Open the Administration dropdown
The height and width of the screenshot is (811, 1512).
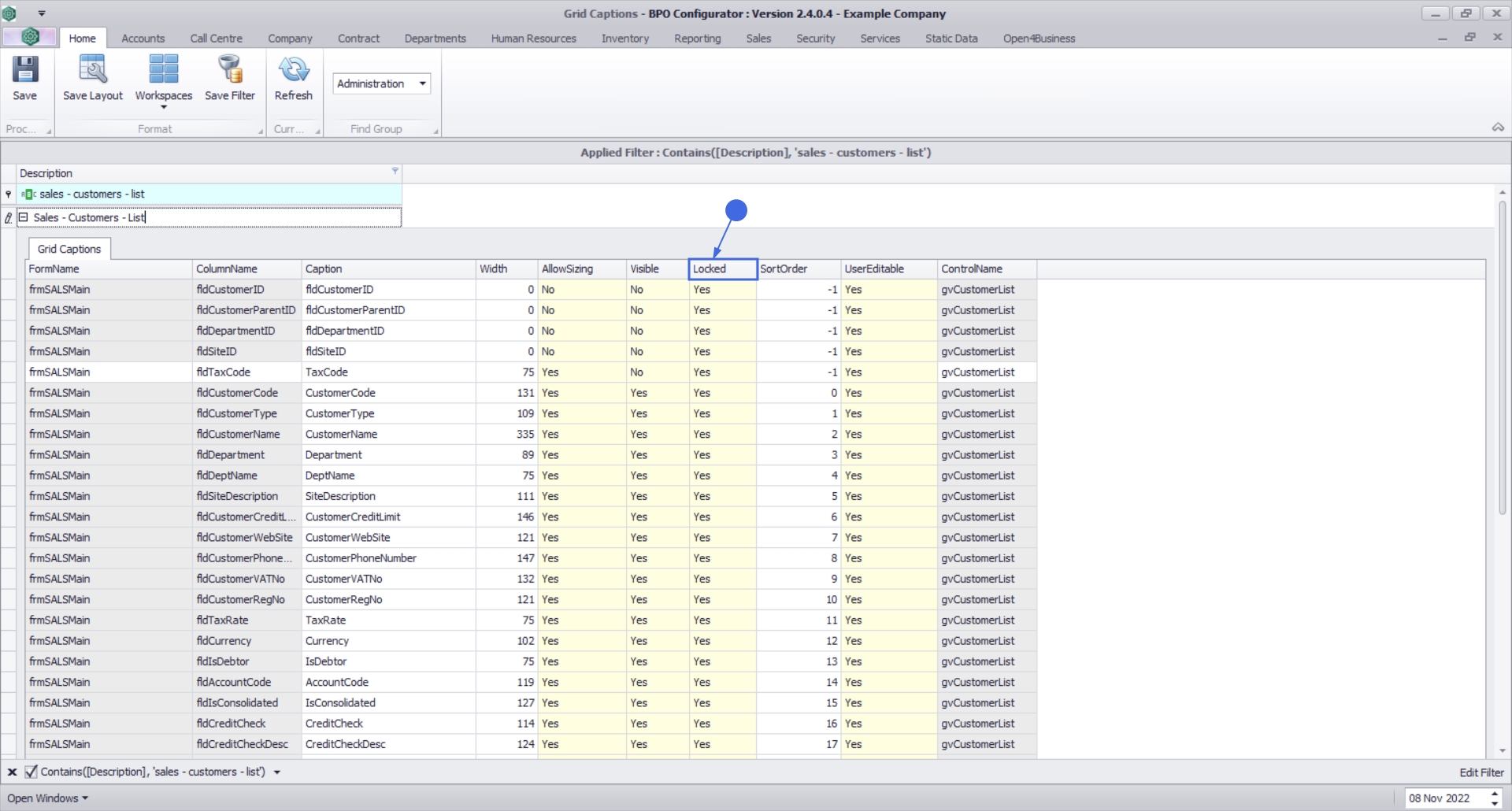point(422,83)
